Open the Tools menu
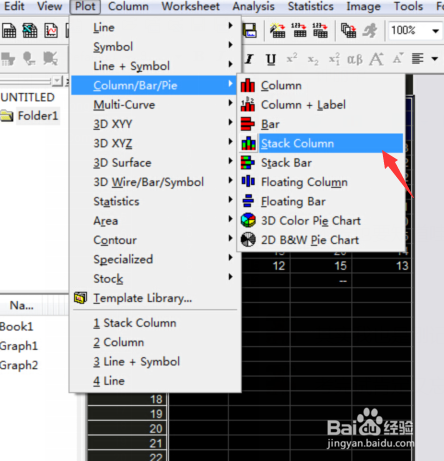The image size is (444, 461). click(x=408, y=6)
